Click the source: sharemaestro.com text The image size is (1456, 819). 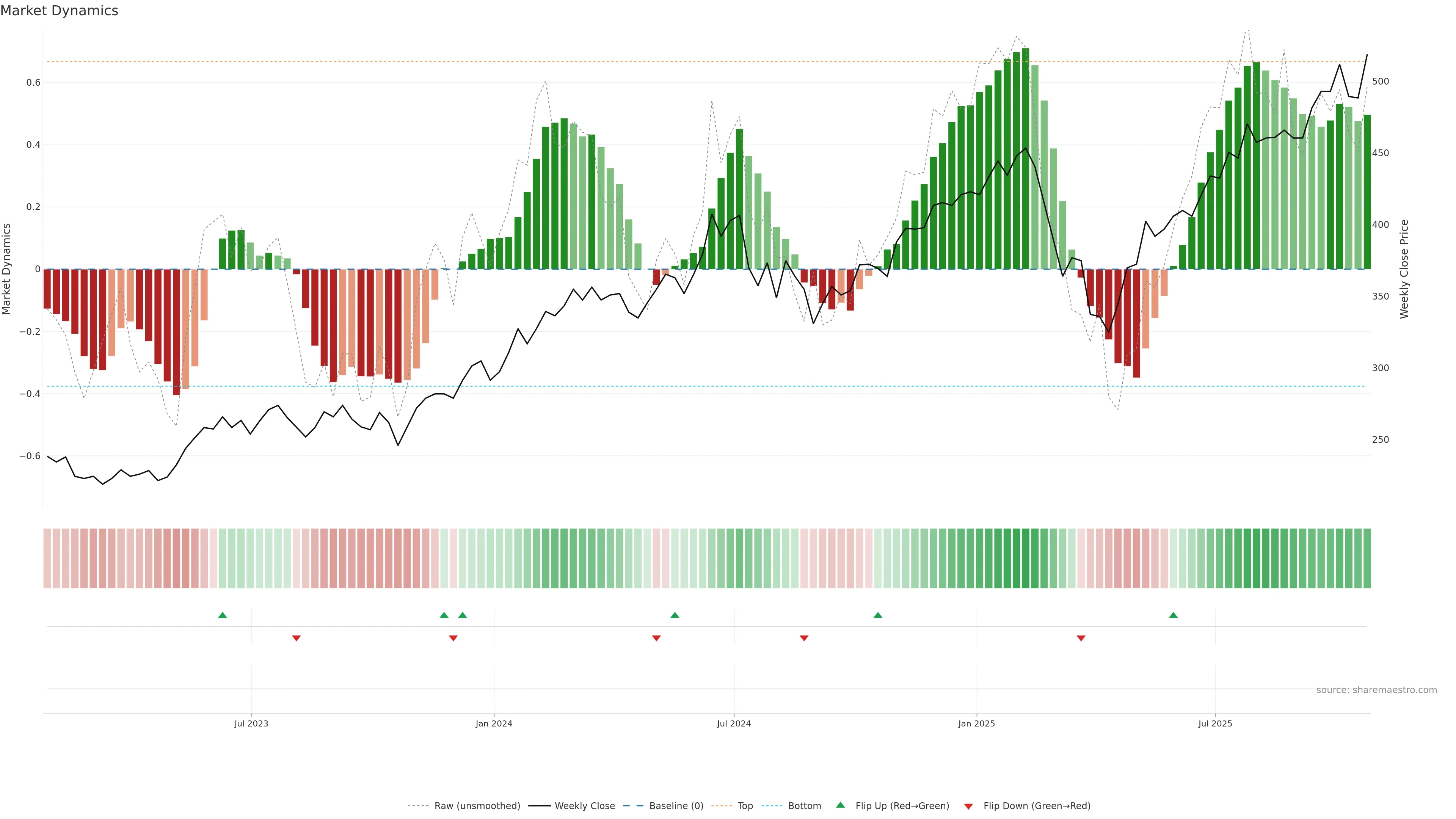1376,690
